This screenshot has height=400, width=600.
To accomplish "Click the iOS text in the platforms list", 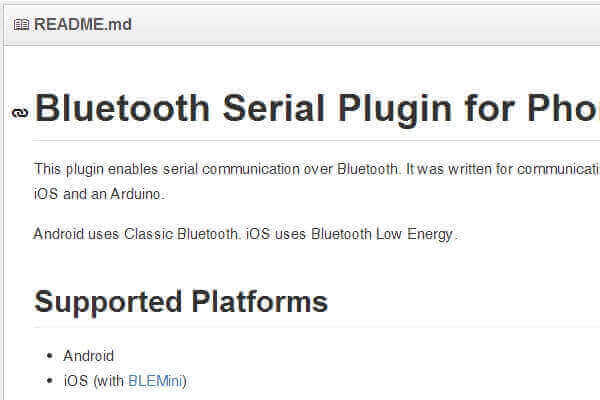I will coord(76,380).
